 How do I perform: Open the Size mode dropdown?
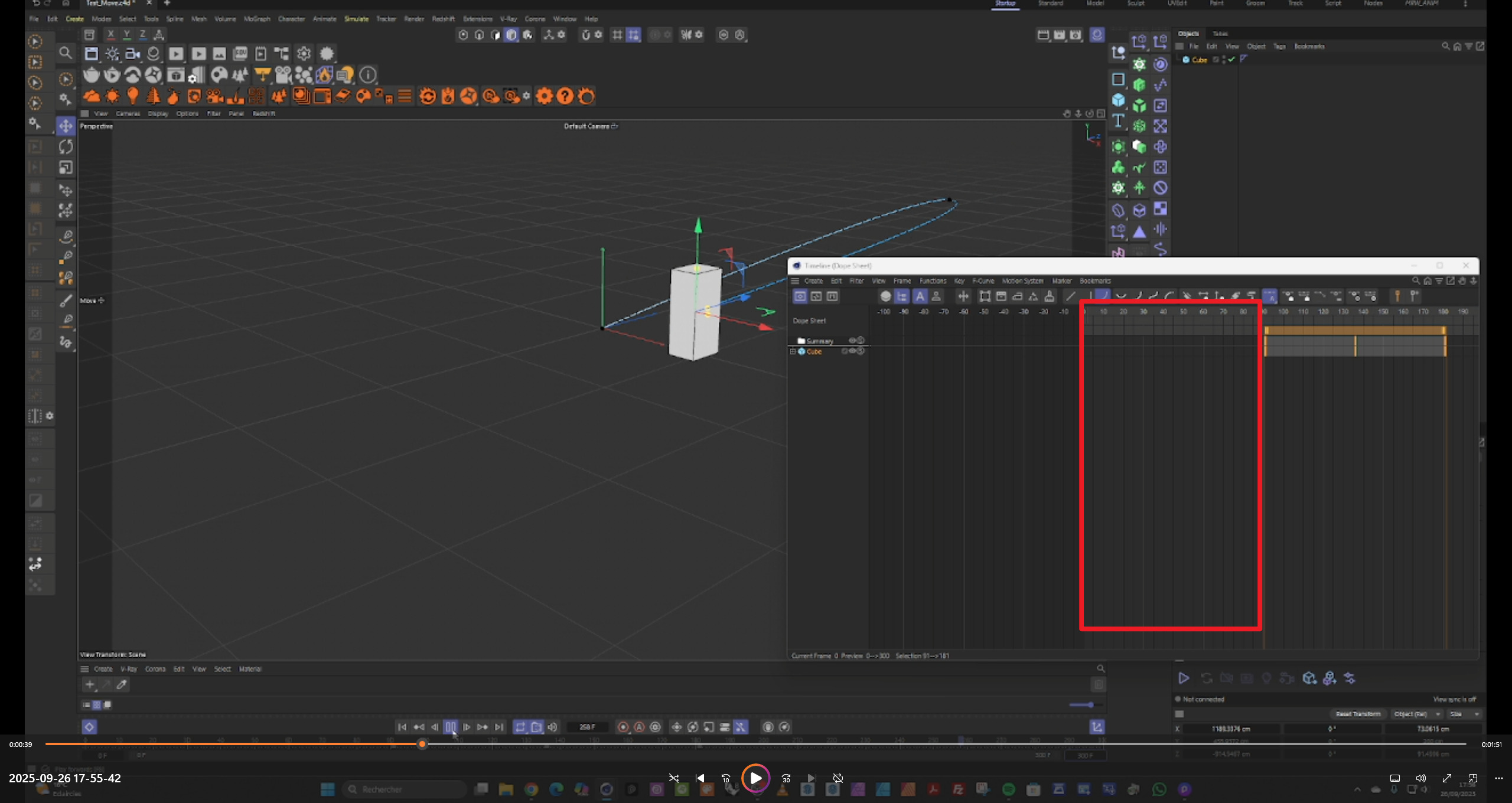click(x=1464, y=714)
